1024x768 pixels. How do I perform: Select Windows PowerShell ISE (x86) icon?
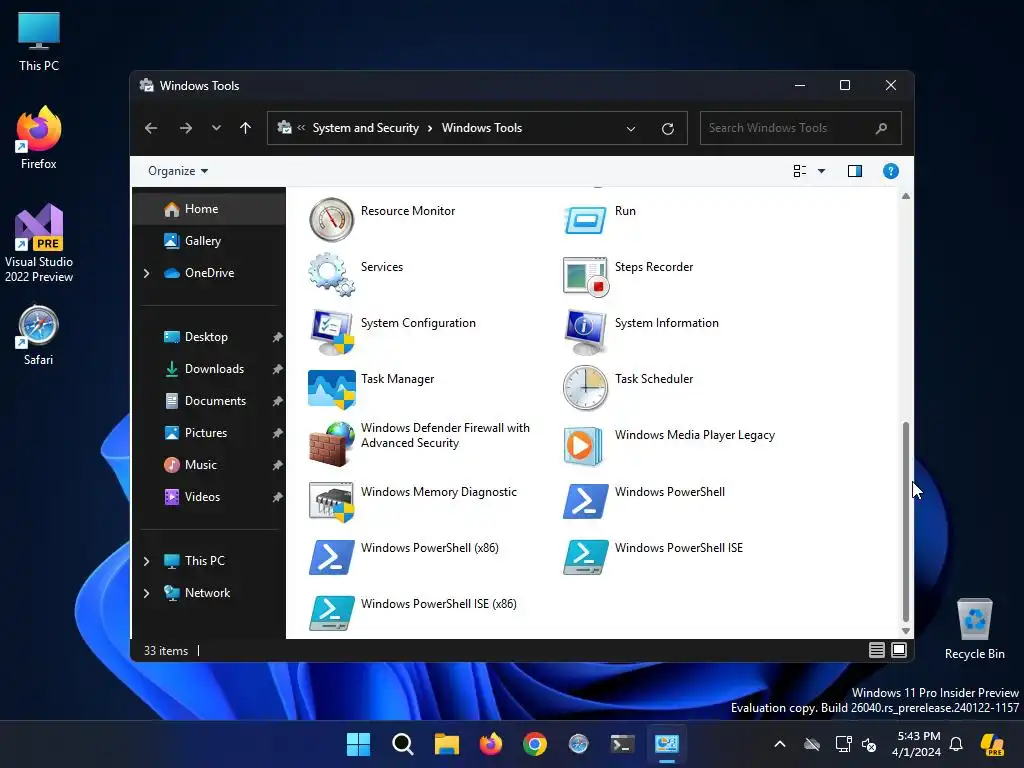331,613
